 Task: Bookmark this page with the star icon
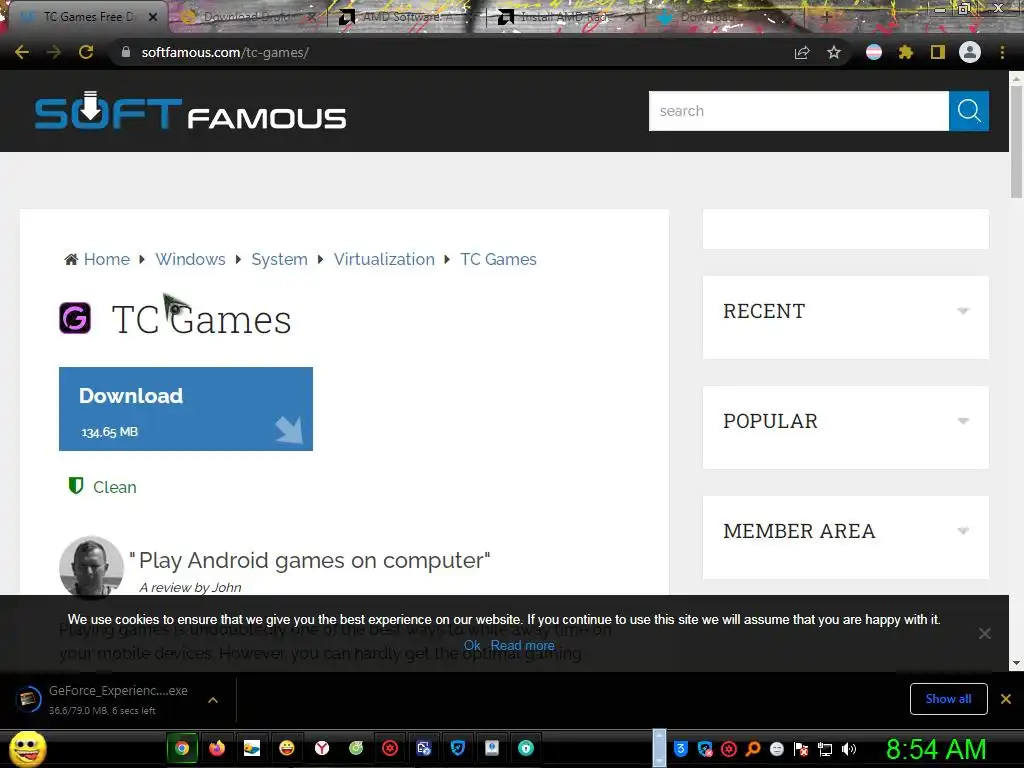tap(833, 52)
